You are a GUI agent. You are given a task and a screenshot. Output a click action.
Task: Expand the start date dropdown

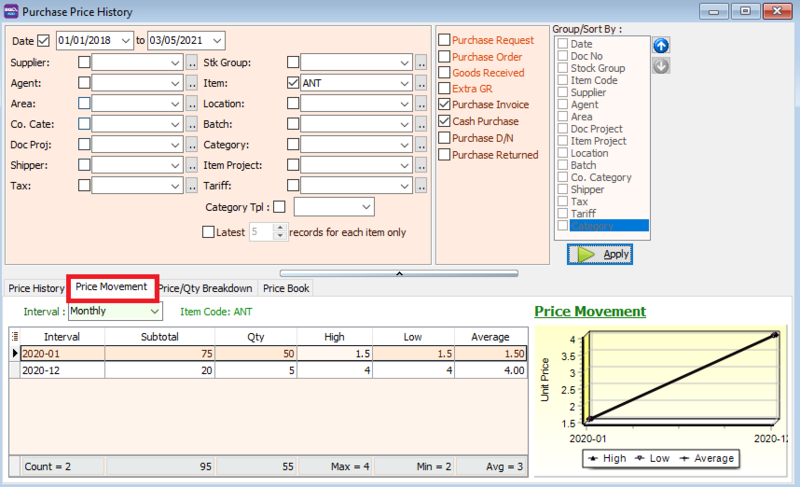[125, 41]
